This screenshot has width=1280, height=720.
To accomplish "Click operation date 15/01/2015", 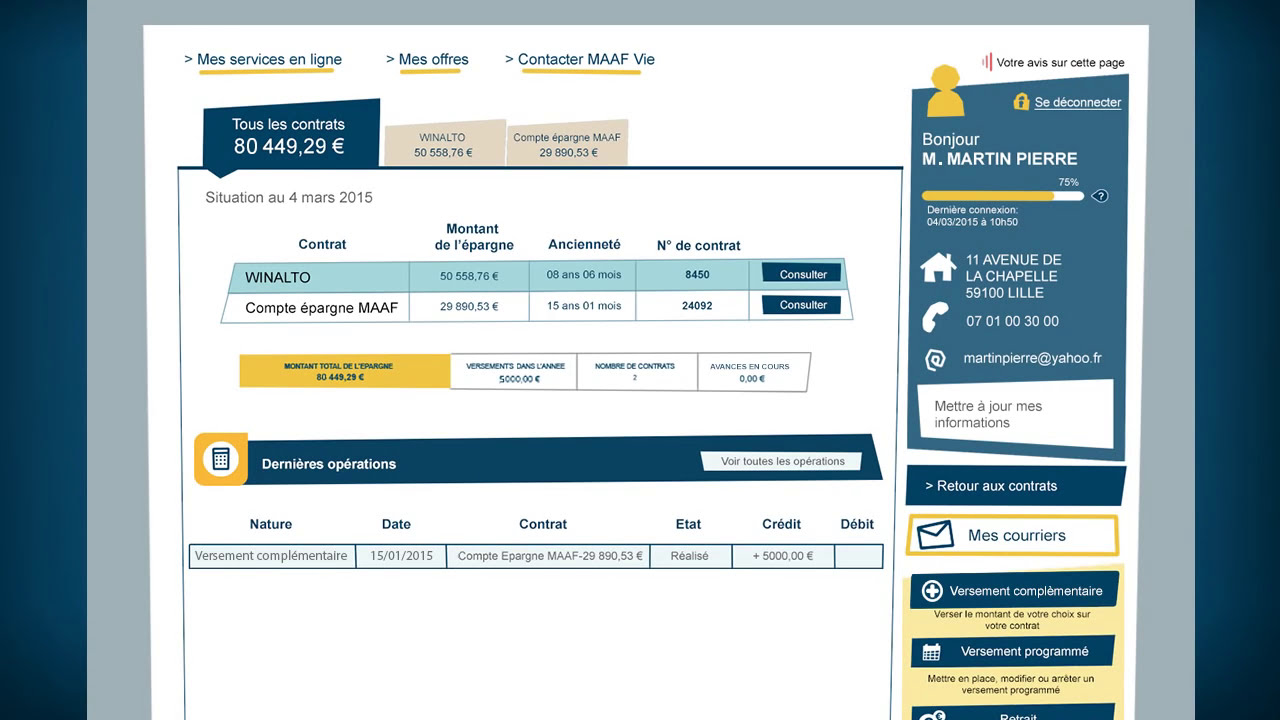I will tap(401, 556).
